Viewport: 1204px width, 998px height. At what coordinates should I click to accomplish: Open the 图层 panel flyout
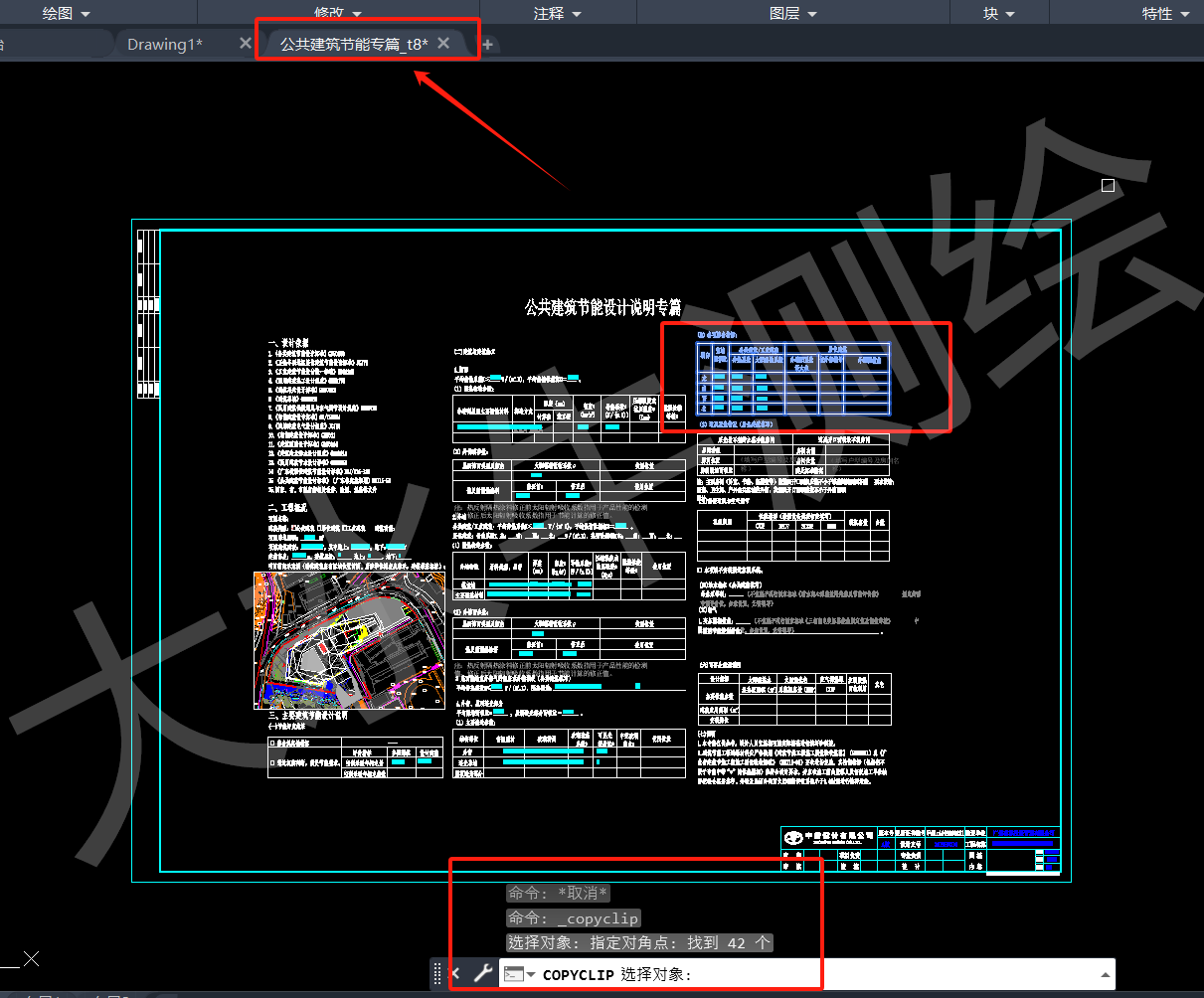[x=793, y=13]
